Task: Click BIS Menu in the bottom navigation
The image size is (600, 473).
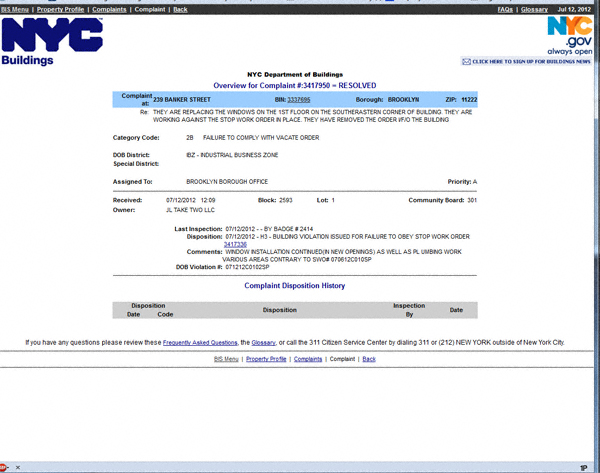Action: click(x=227, y=358)
